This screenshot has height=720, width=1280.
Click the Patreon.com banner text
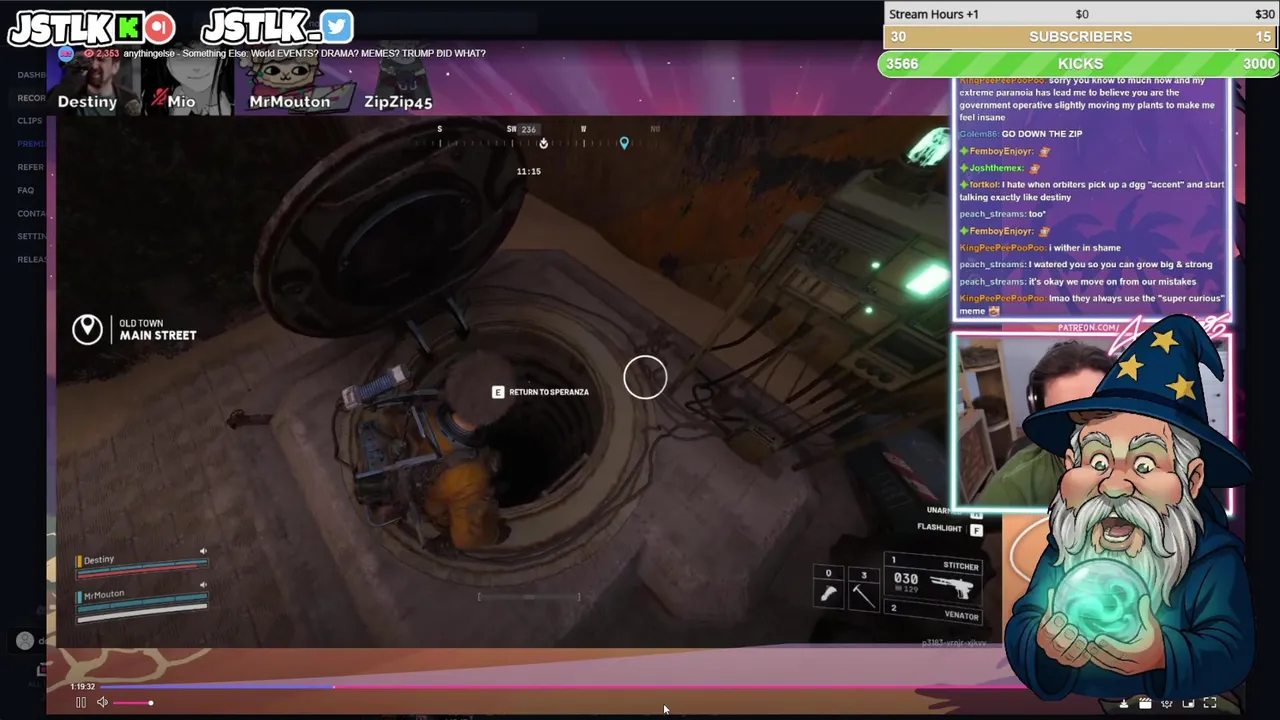(x=1088, y=328)
